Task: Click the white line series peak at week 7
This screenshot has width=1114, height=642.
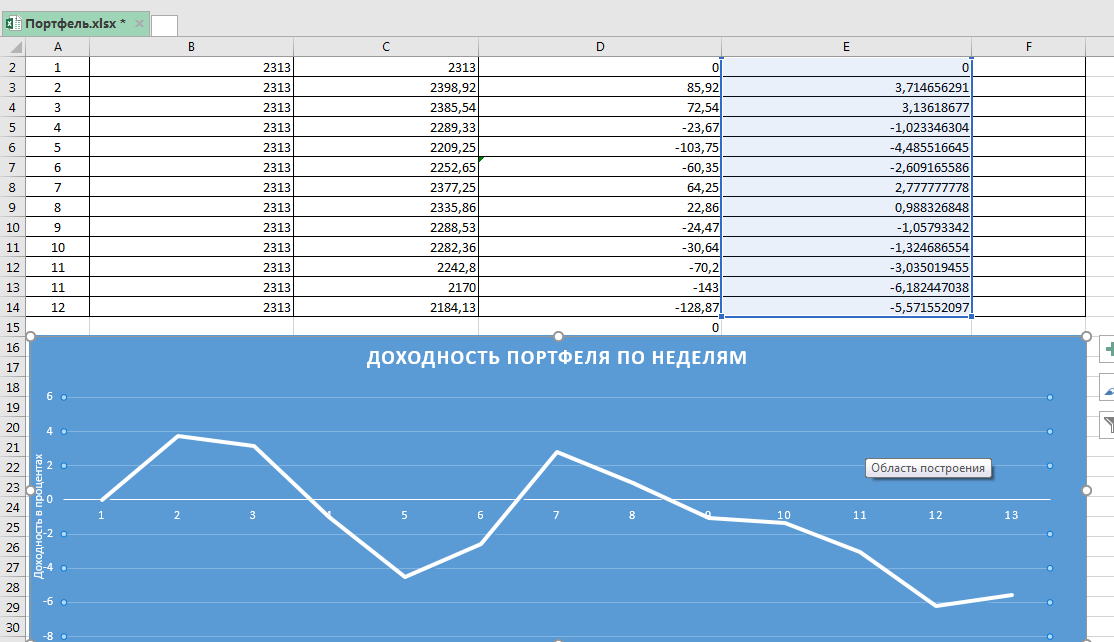Action: coord(556,452)
